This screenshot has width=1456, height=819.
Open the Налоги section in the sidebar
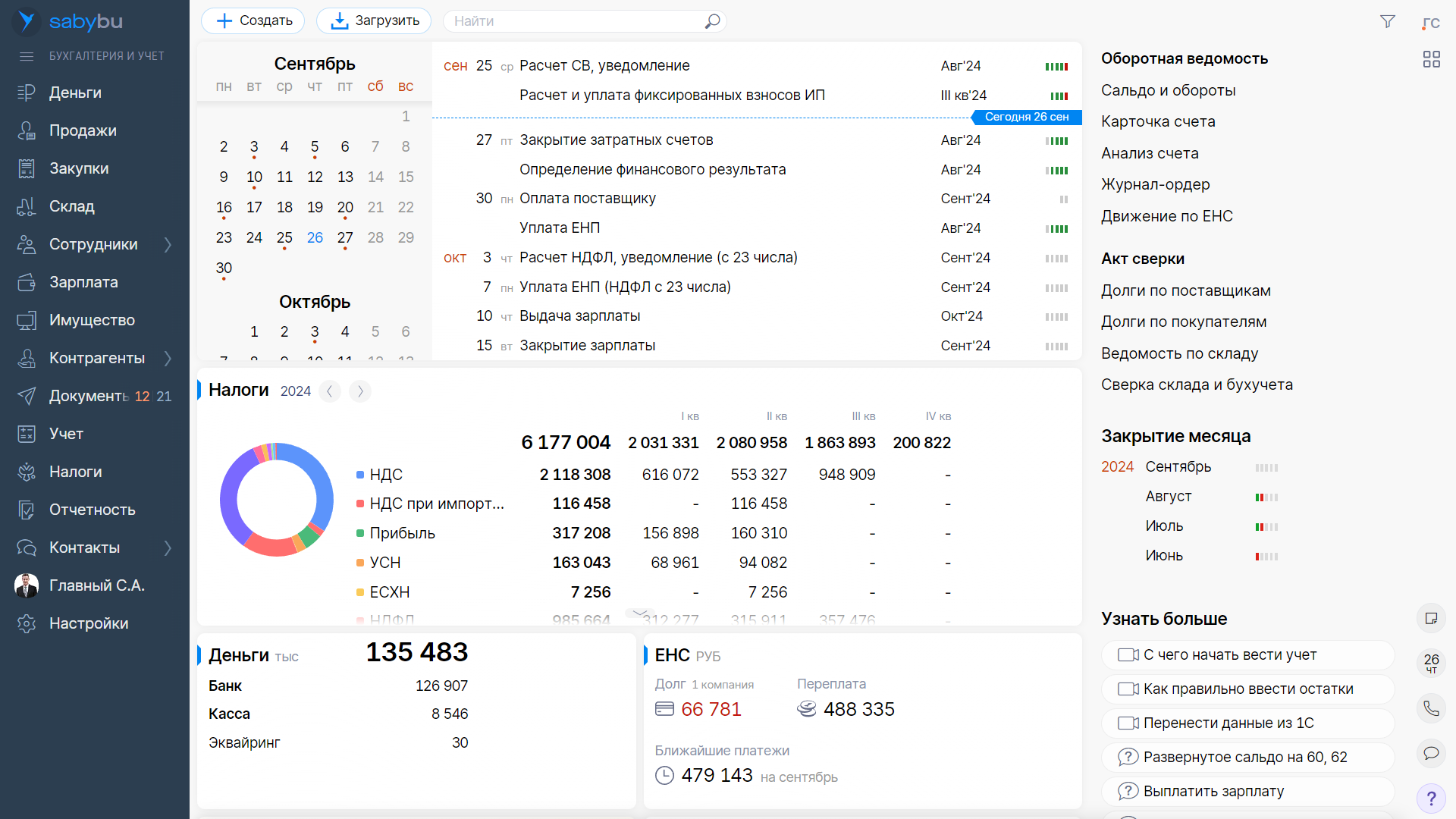(75, 472)
